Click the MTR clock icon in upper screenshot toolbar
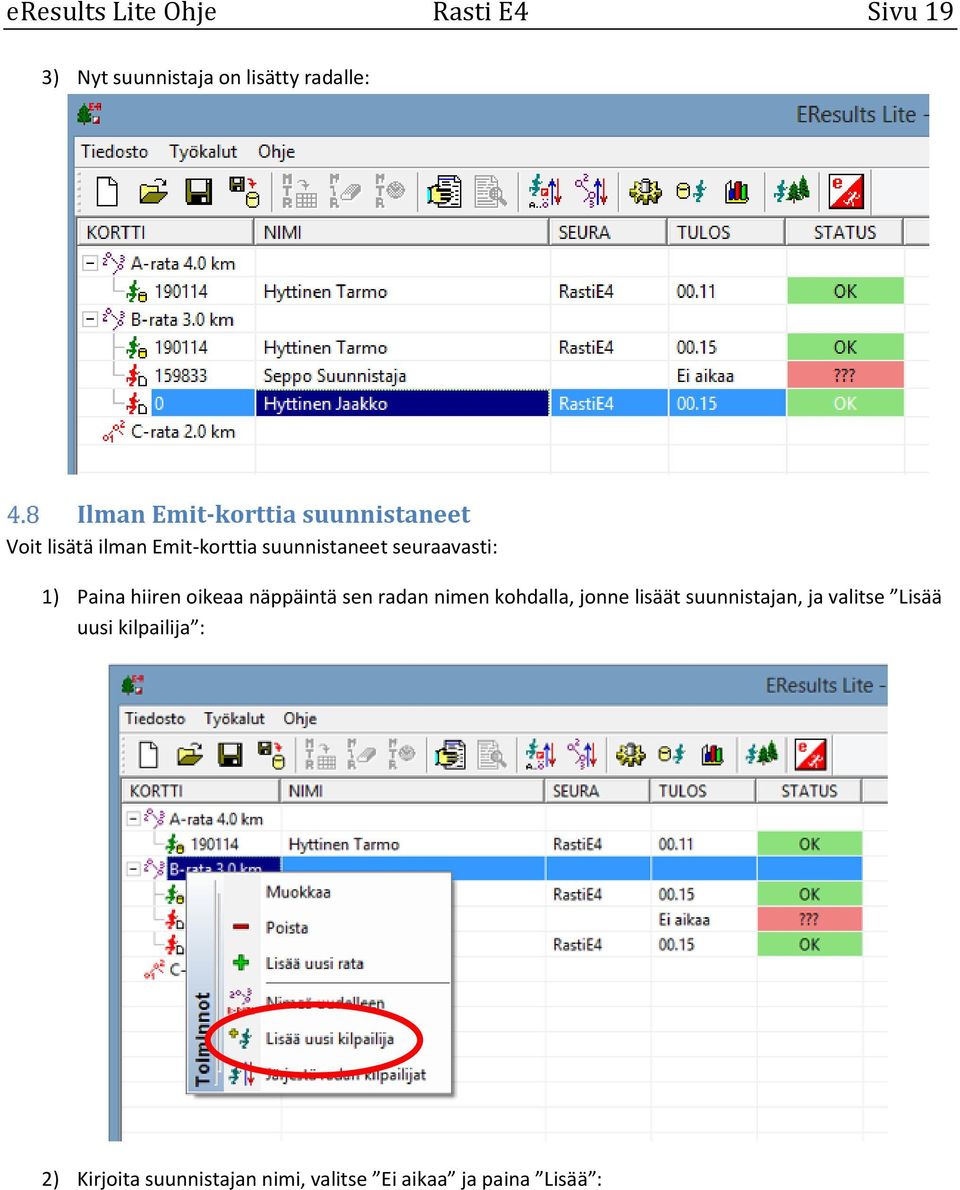This screenshot has height=1190, width=960. click(389, 191)
